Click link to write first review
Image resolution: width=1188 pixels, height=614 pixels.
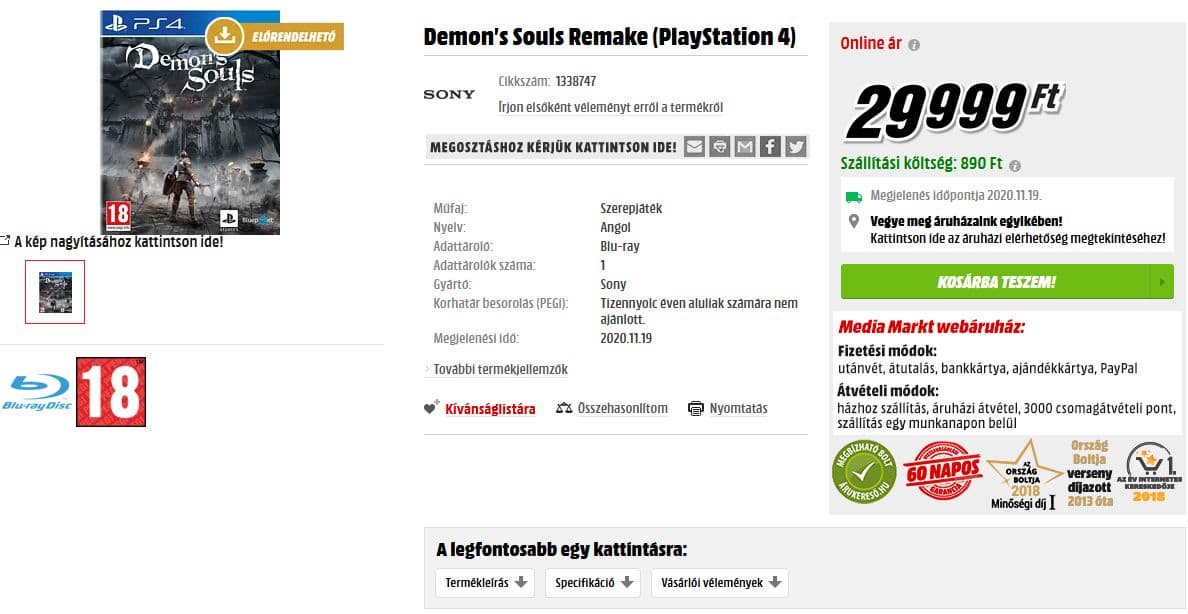coord(610,107)
